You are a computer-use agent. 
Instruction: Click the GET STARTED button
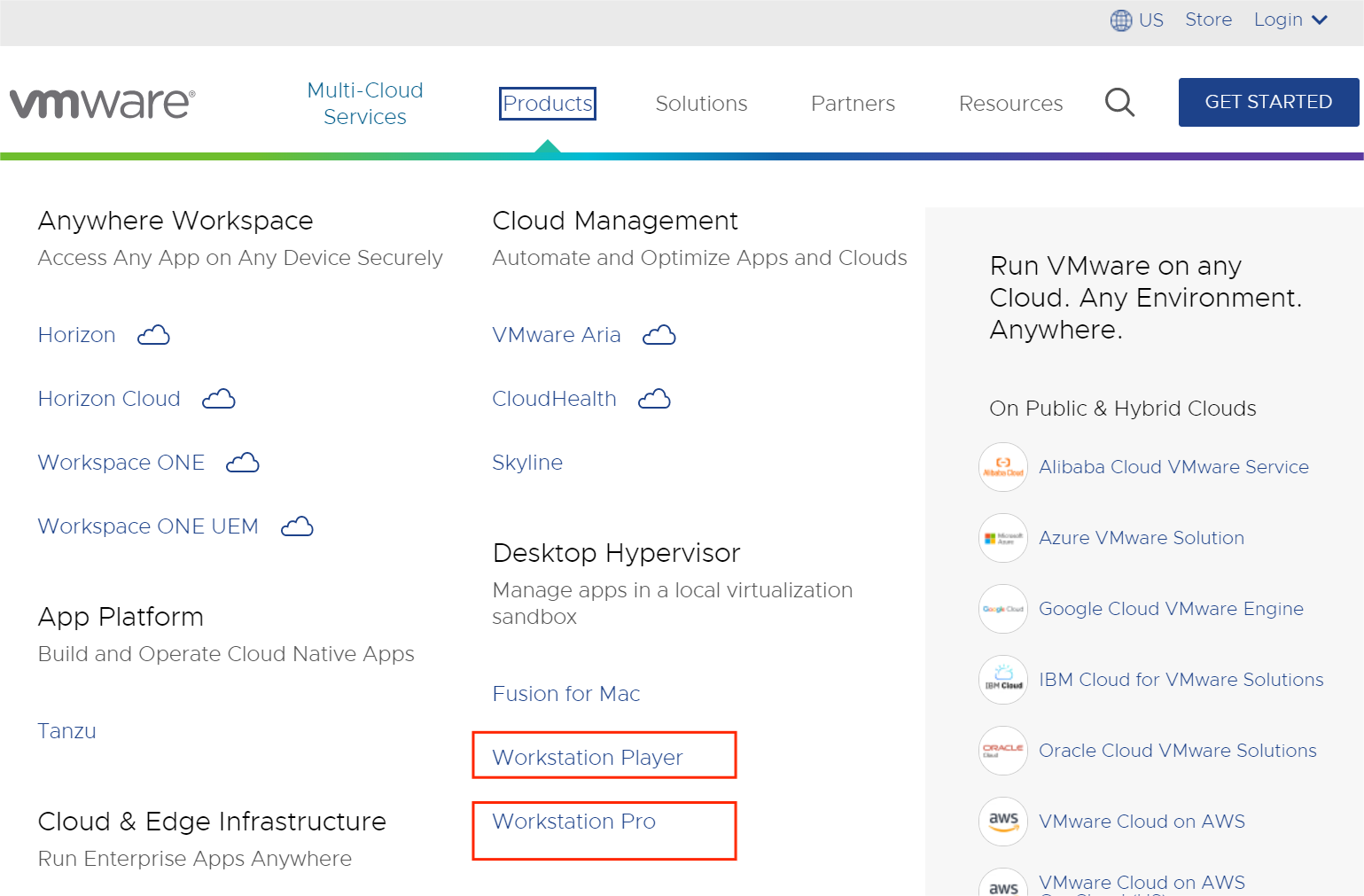[x=1268, y=102]
